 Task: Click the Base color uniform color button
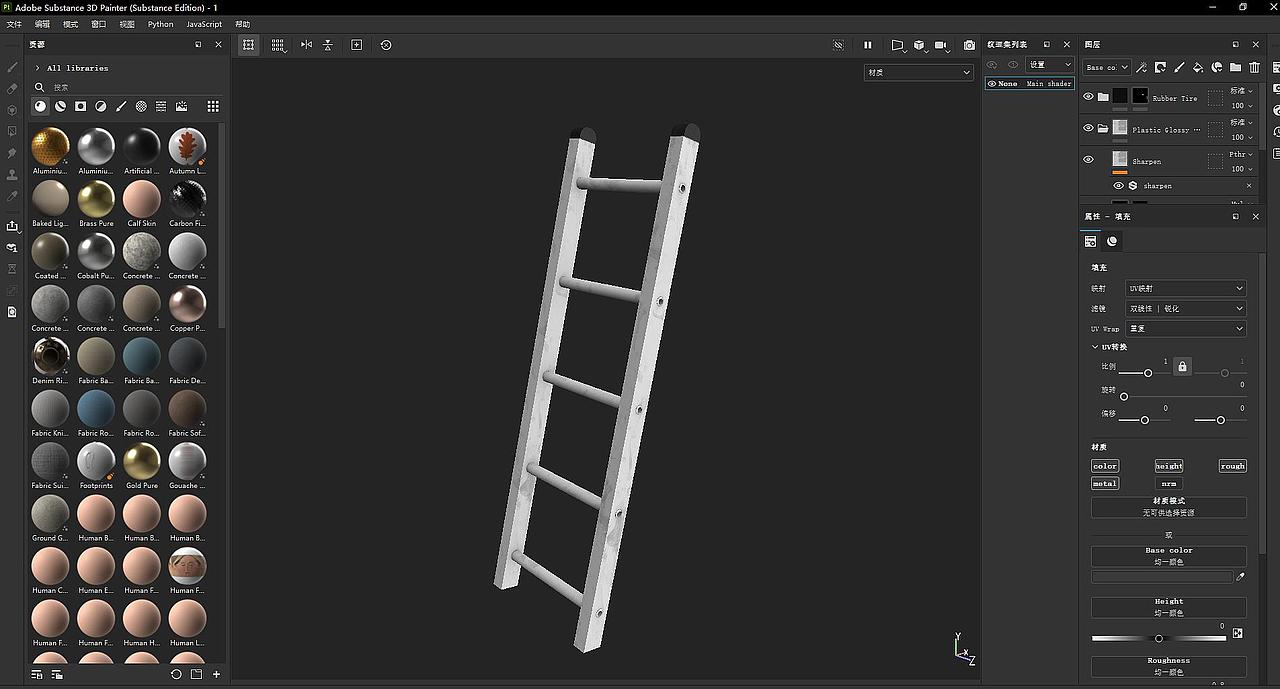pyautogui.click(x=1169, y=556)
